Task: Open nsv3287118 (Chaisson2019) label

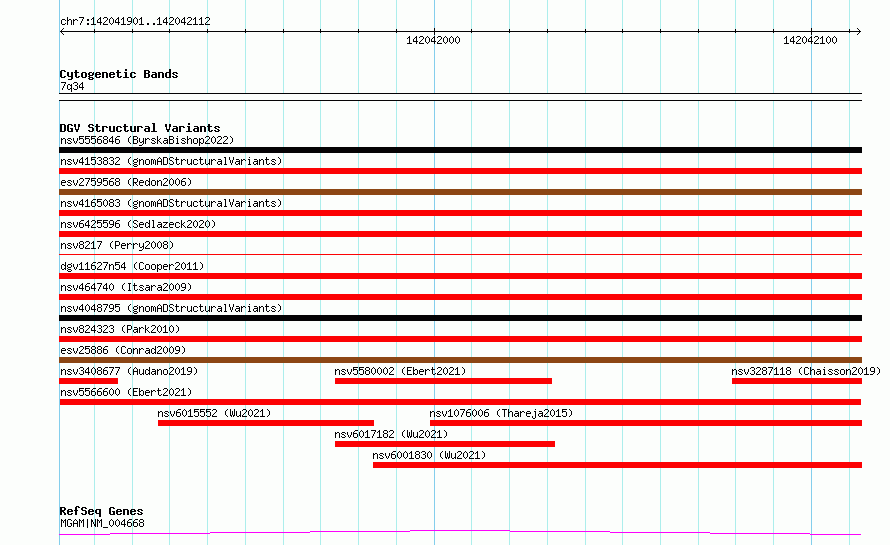Action: click(x=806, y=371)
